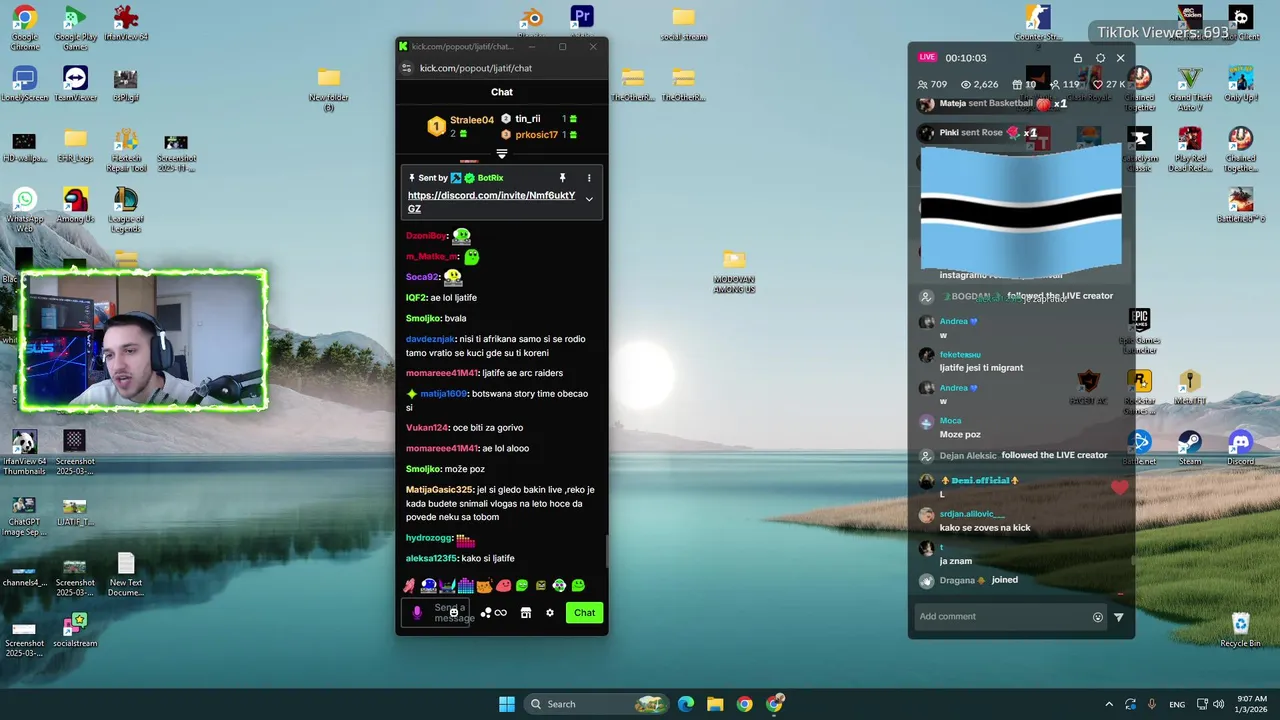Click username MatijaGasic325 in Kick chat
Viewport: 1280px width, 720px height.
point(439,490)
